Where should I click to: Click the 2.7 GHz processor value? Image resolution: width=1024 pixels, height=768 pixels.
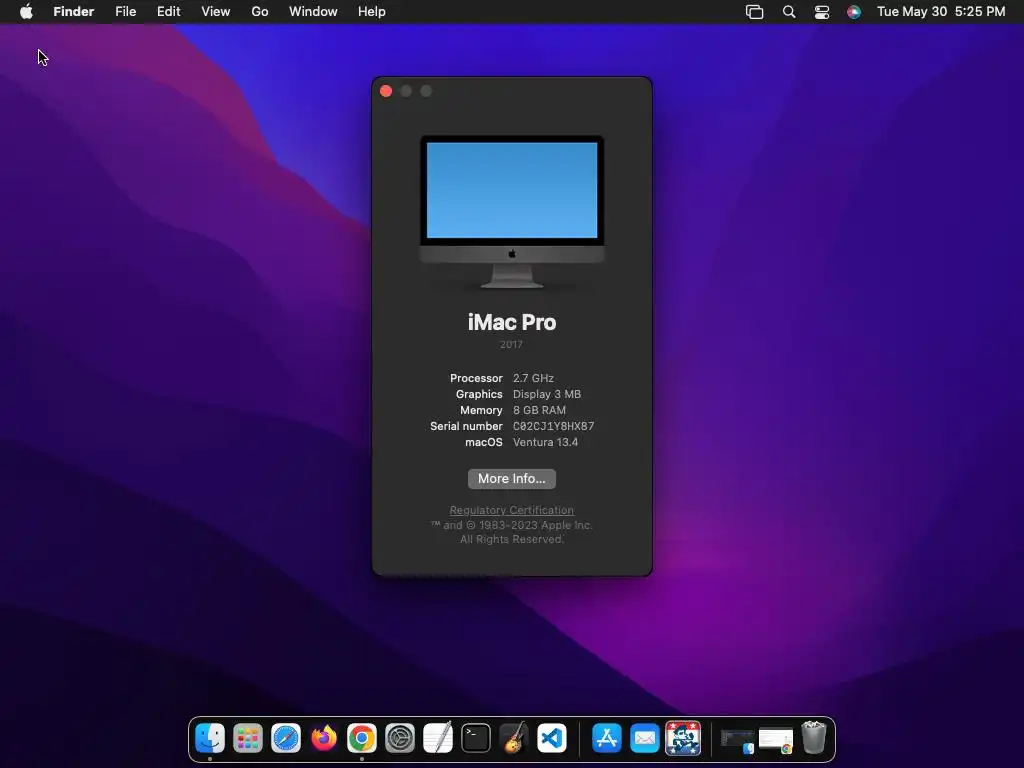tap(534, 378)
